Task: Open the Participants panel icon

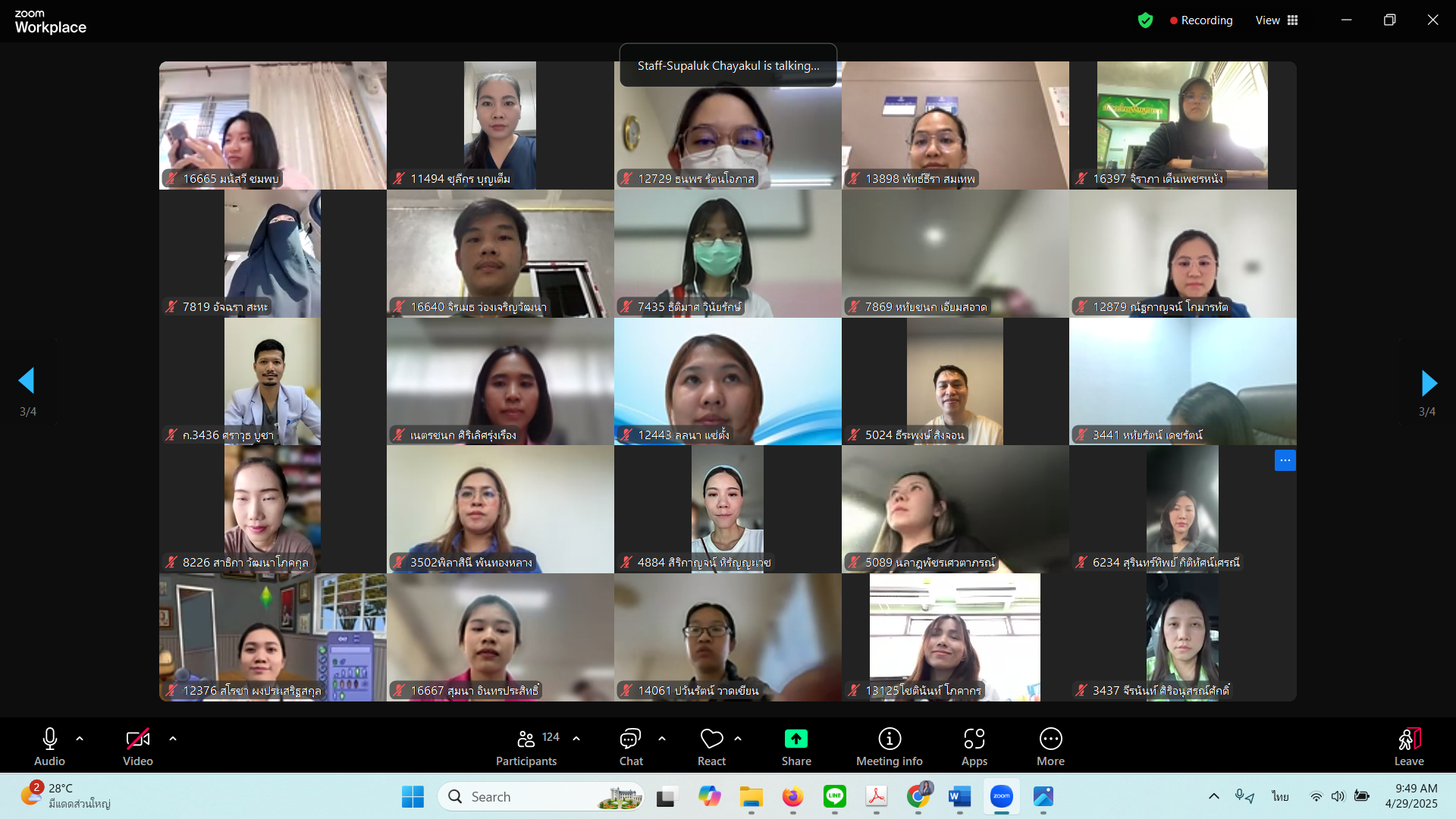Action: click(526, 739)
